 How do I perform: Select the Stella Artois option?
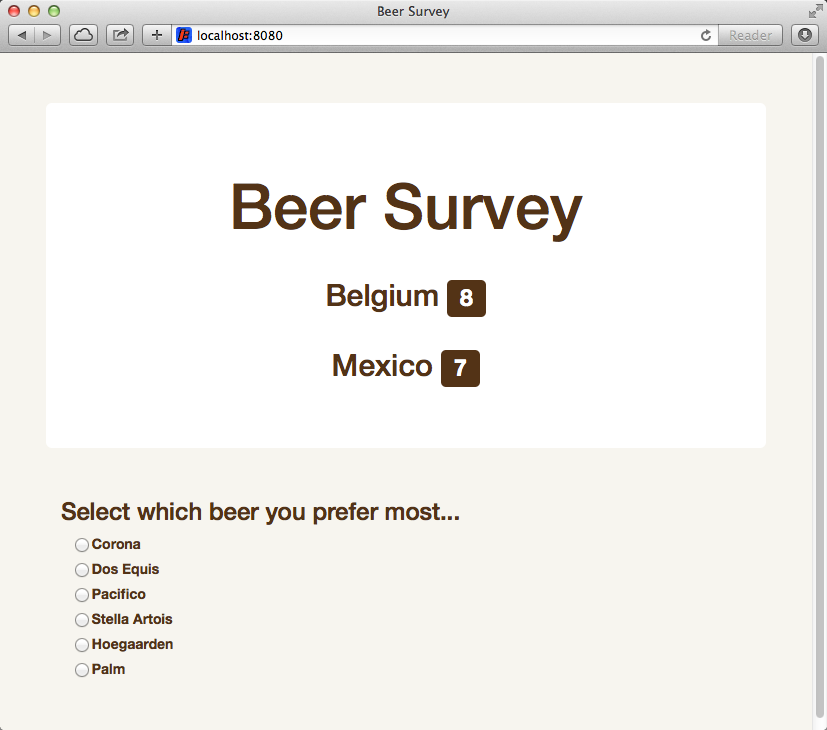click(x=81, y=619)
